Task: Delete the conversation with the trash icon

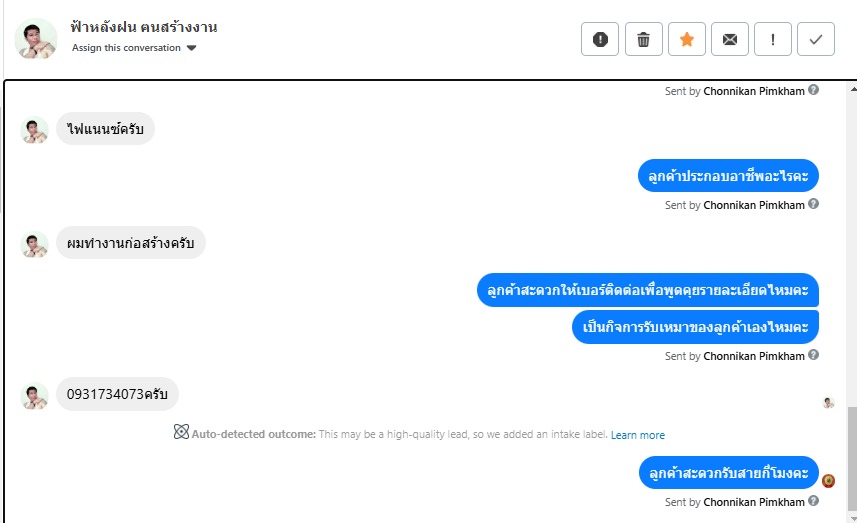Action: [643, 39]
